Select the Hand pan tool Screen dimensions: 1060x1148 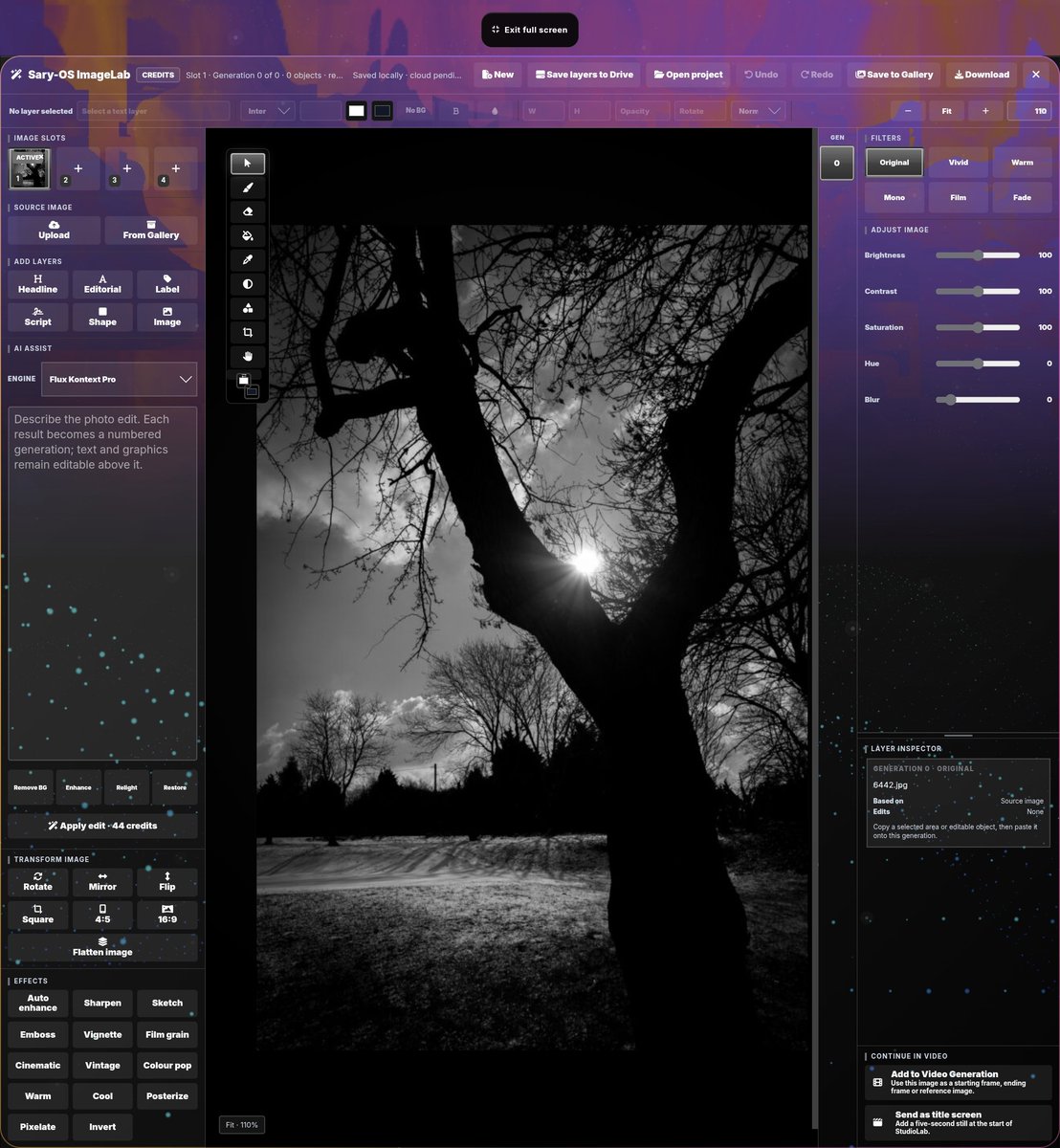[248, 356]
